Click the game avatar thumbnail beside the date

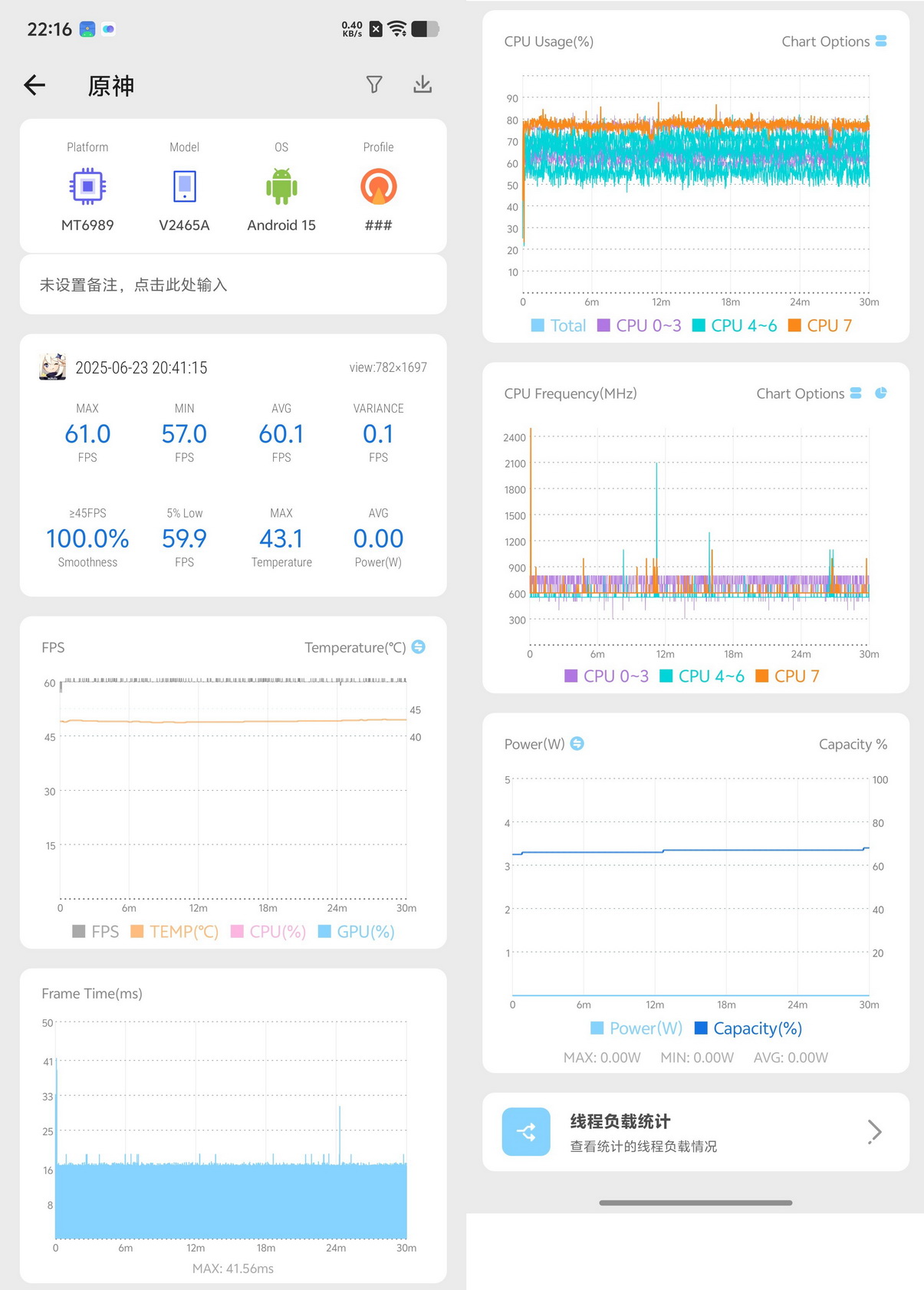click(53, 367)
